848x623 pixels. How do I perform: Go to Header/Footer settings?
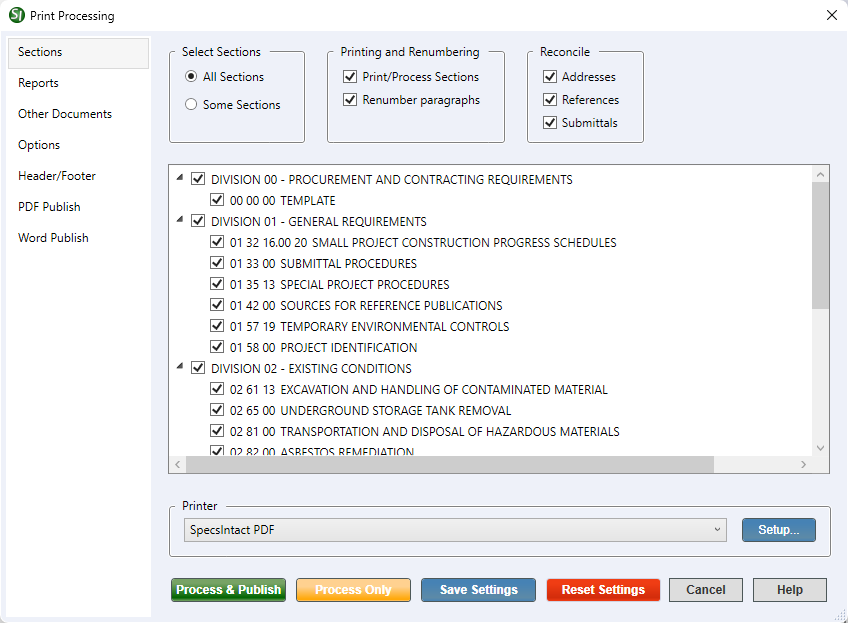click(57, 176)
